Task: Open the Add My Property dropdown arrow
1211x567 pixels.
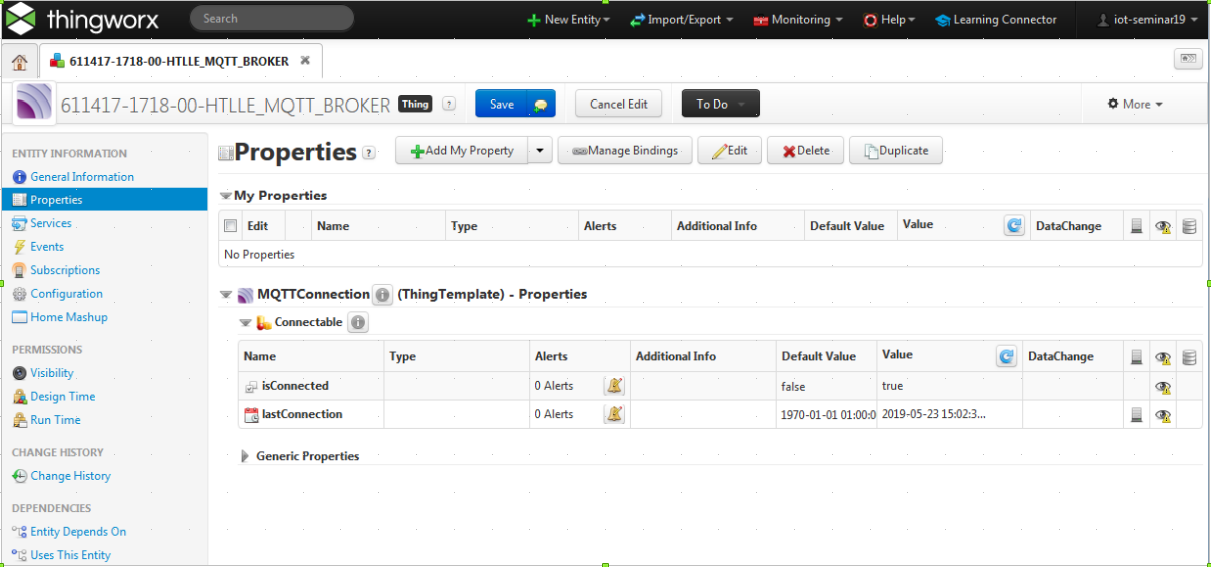Action: coord(540,151)
